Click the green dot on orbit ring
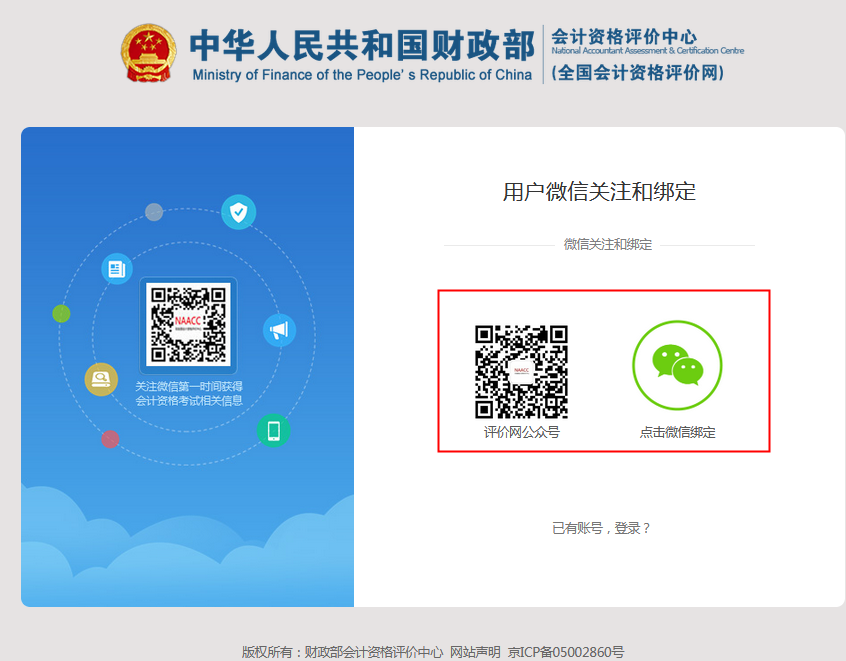The width and height of the screenshot is (846, 661). pos(61,314)
